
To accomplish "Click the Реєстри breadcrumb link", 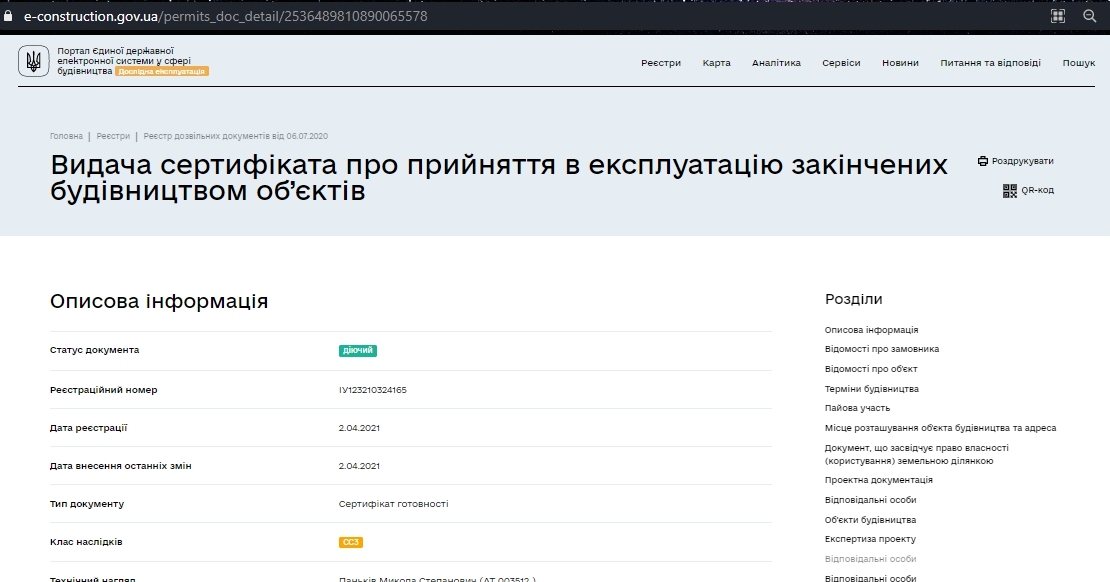I will pyautogui.click(x=113, y=136).
